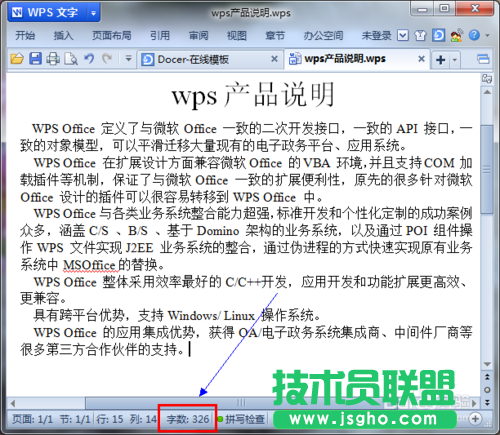Click the browse object circle button
Screen dimensions: 500x435
point(487,390)
